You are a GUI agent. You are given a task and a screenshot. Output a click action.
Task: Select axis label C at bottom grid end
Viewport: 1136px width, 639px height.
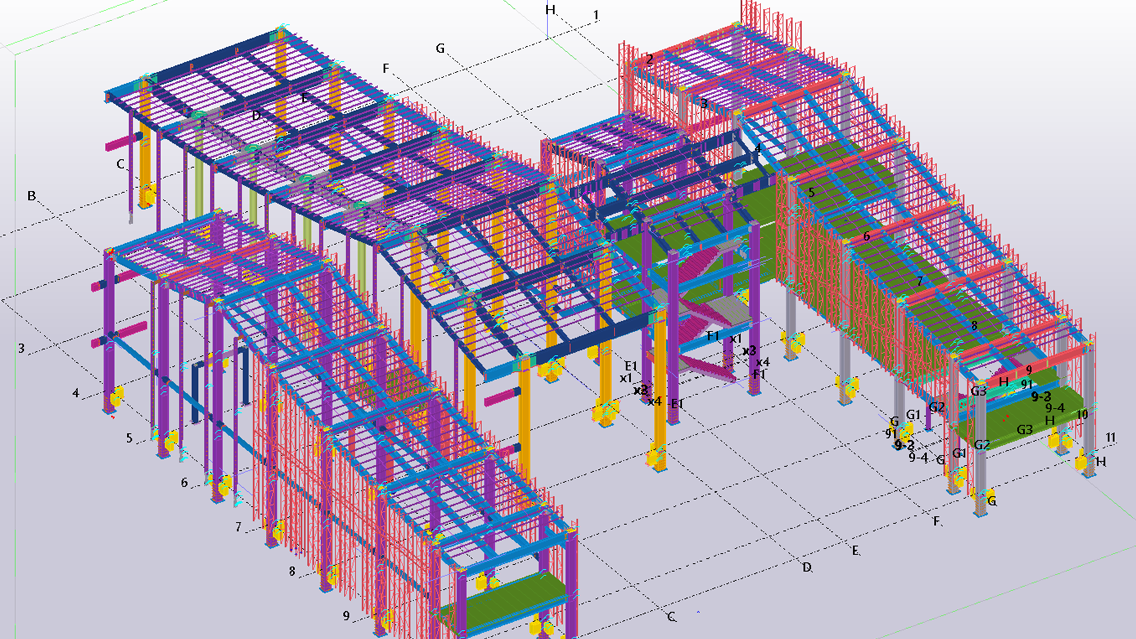(x=671, y=617)
